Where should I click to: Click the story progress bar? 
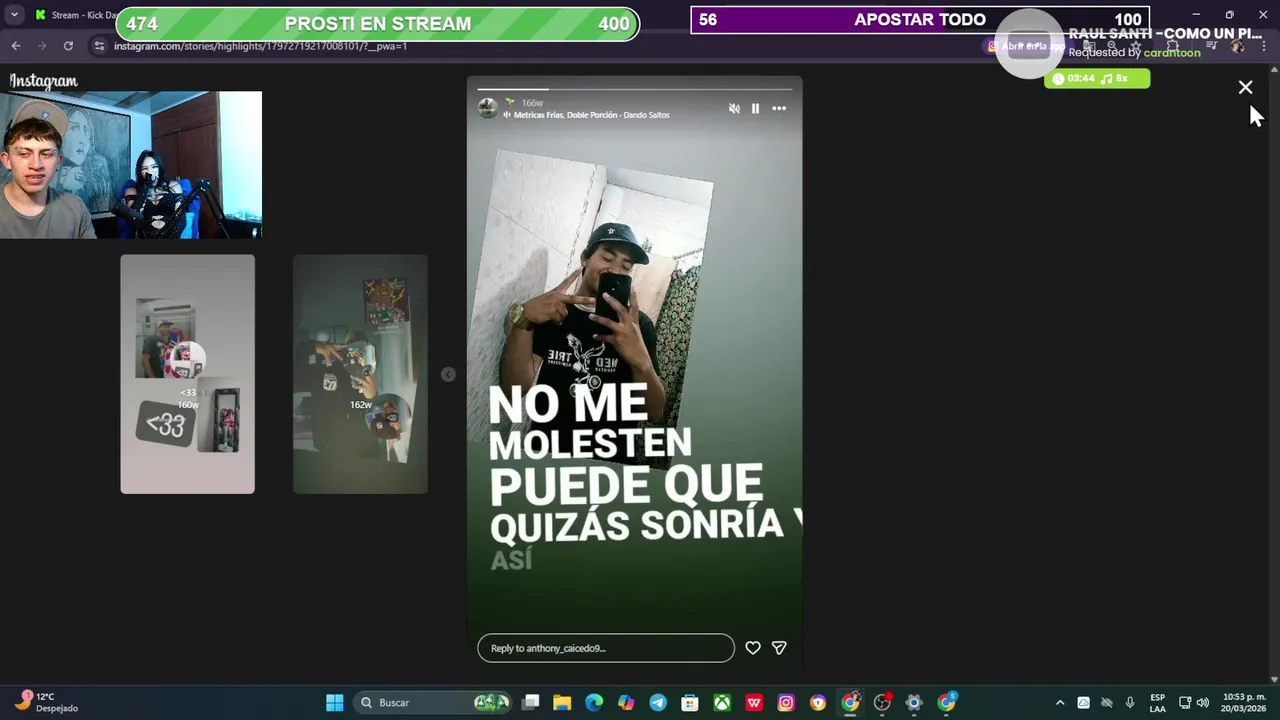pyautogui.click(x=634, y=89)
